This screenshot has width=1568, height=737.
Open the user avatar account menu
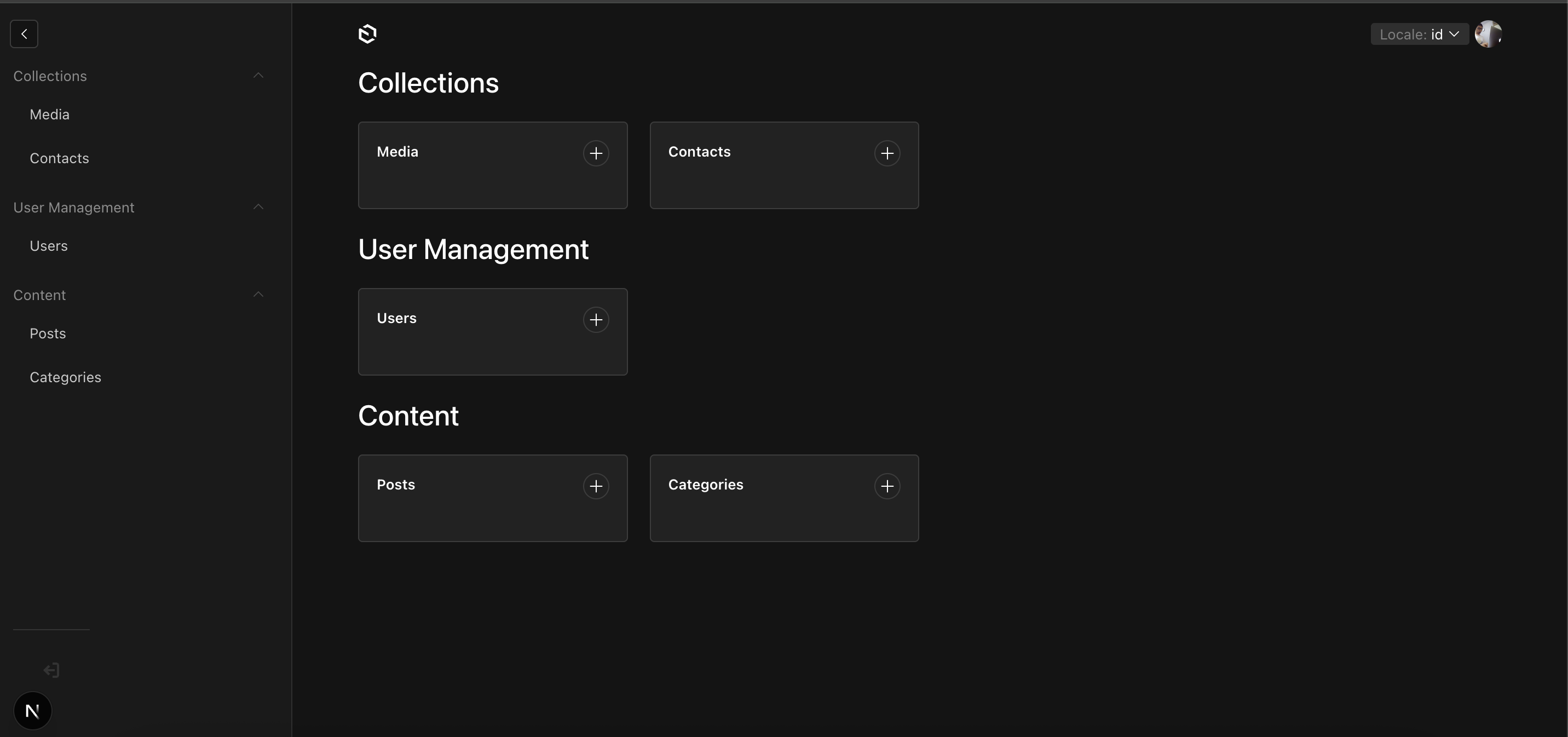pyautogui.click(x=1488, y=34)
